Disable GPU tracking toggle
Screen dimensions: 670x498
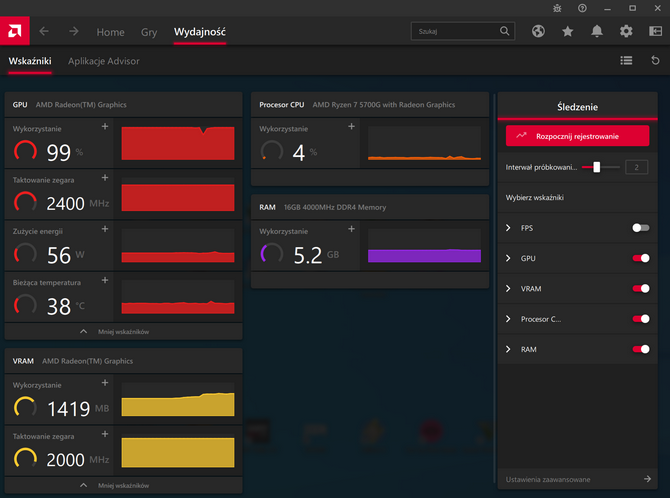coord(641,258)
